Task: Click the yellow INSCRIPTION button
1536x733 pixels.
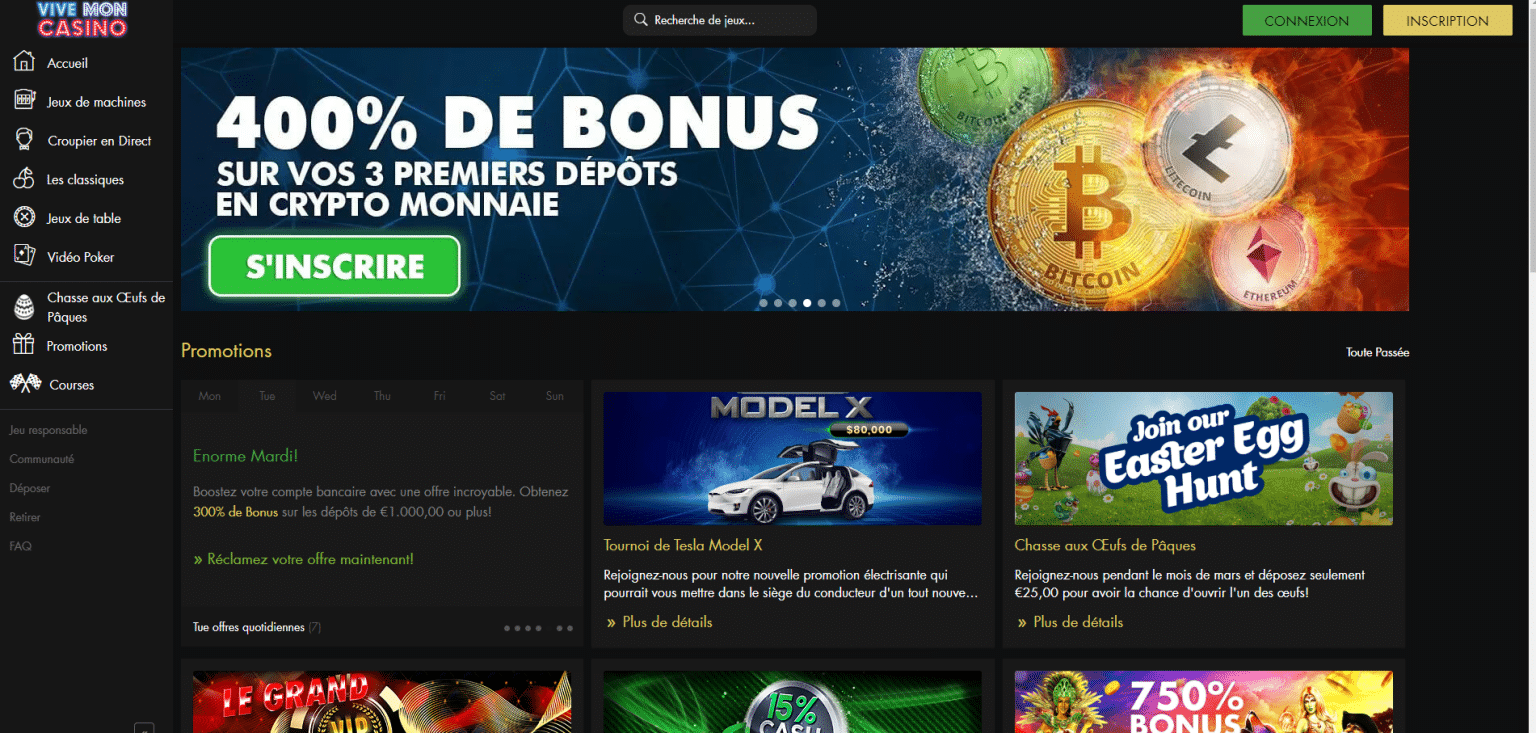Action: point(1447,20)
